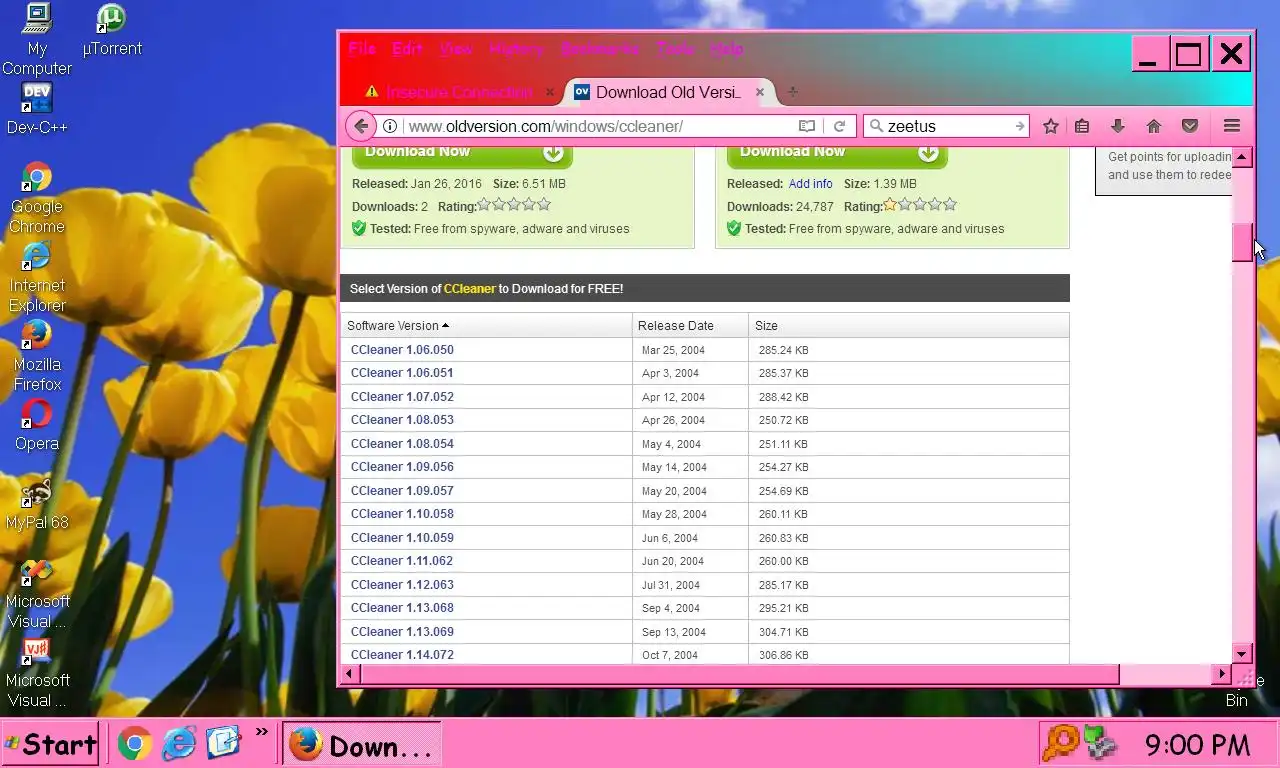Launch Internet Explorer from taskbar quick launch
The image size is (1280, 768).
tap(179, 743)
